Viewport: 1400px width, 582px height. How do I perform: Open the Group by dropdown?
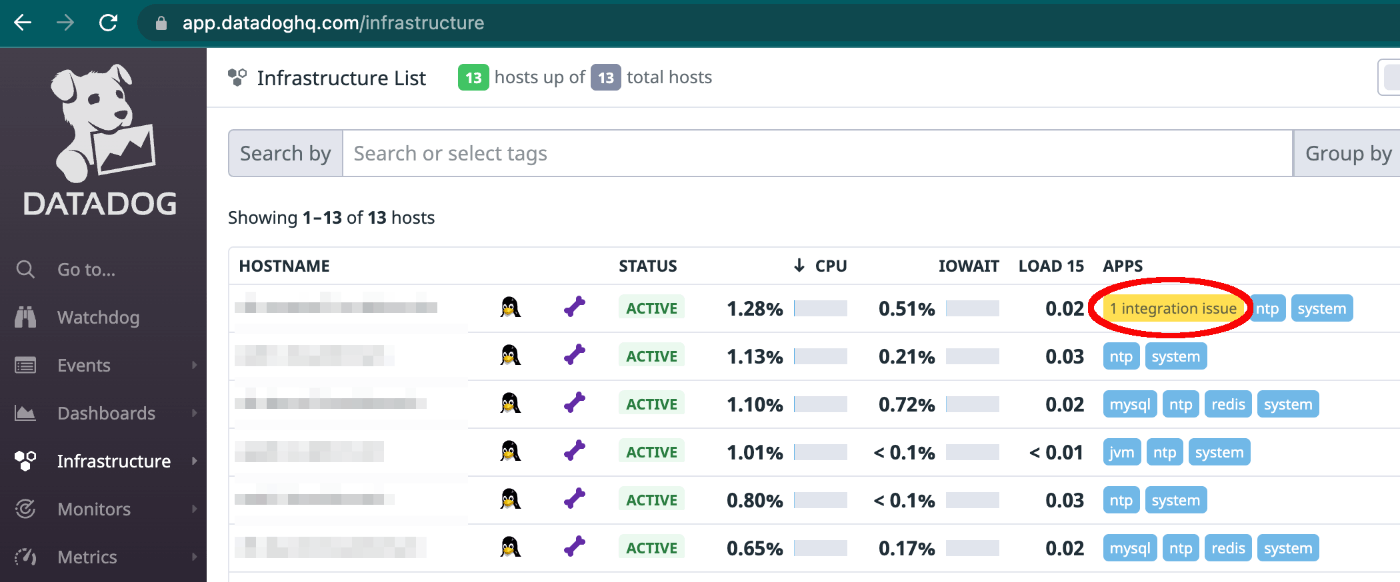[1347, 153]
